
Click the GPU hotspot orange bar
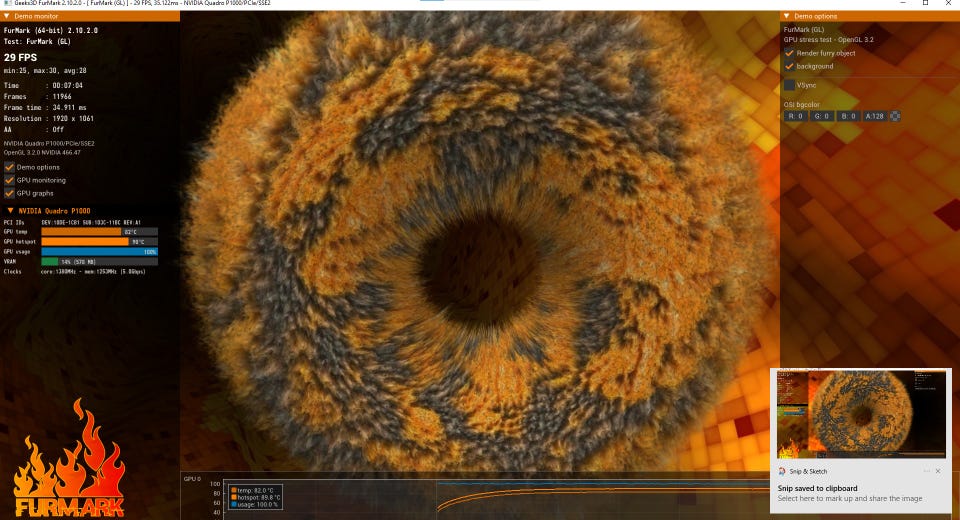pyautogui.click(x=85, y=242)
